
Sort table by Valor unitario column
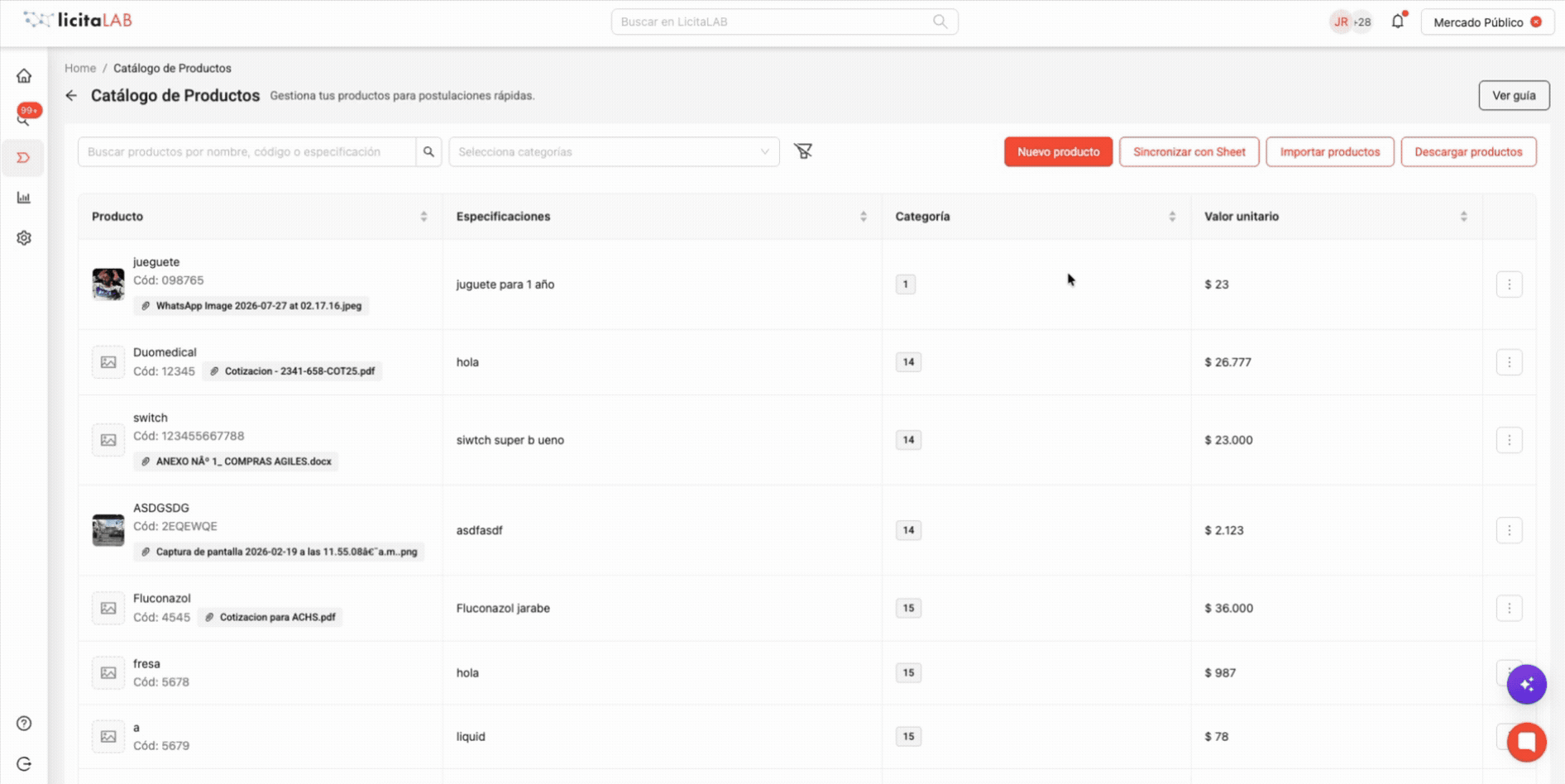(1463, 217)
